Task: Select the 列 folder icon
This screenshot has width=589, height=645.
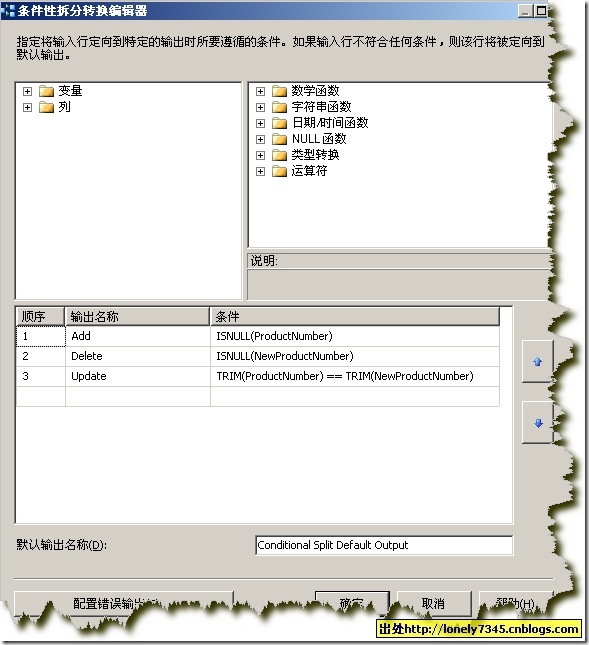Action: point(46,107)
